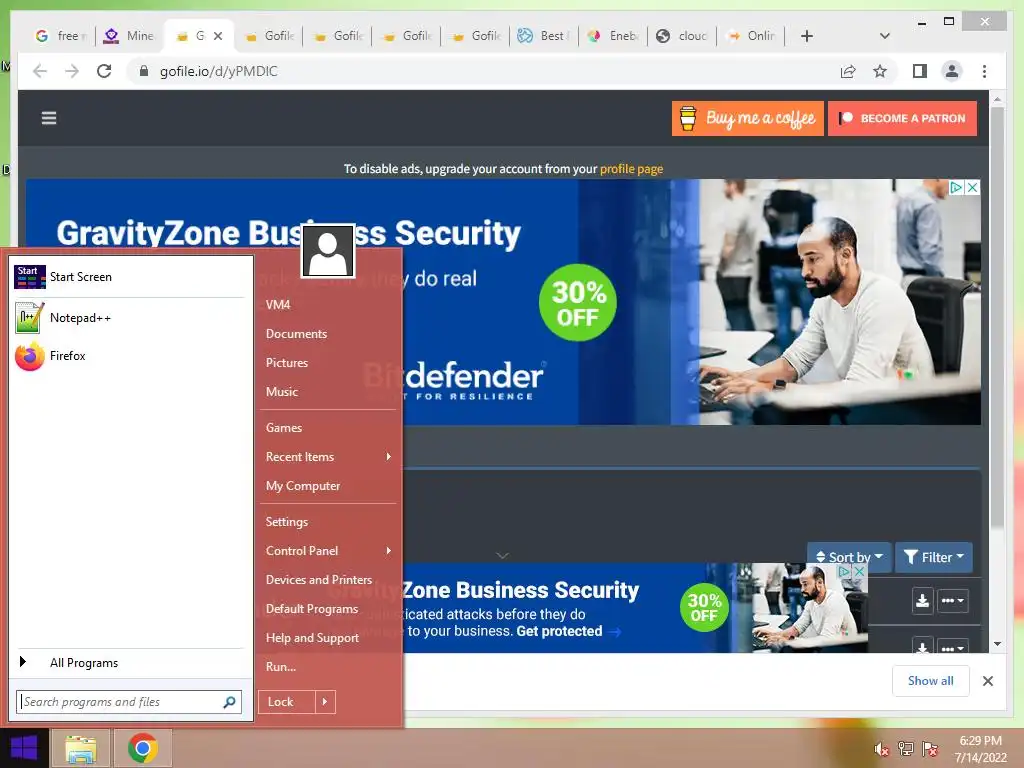Open Documents from start menu
The height and width of the screenshot is (768, 1024).
point(296,334)
